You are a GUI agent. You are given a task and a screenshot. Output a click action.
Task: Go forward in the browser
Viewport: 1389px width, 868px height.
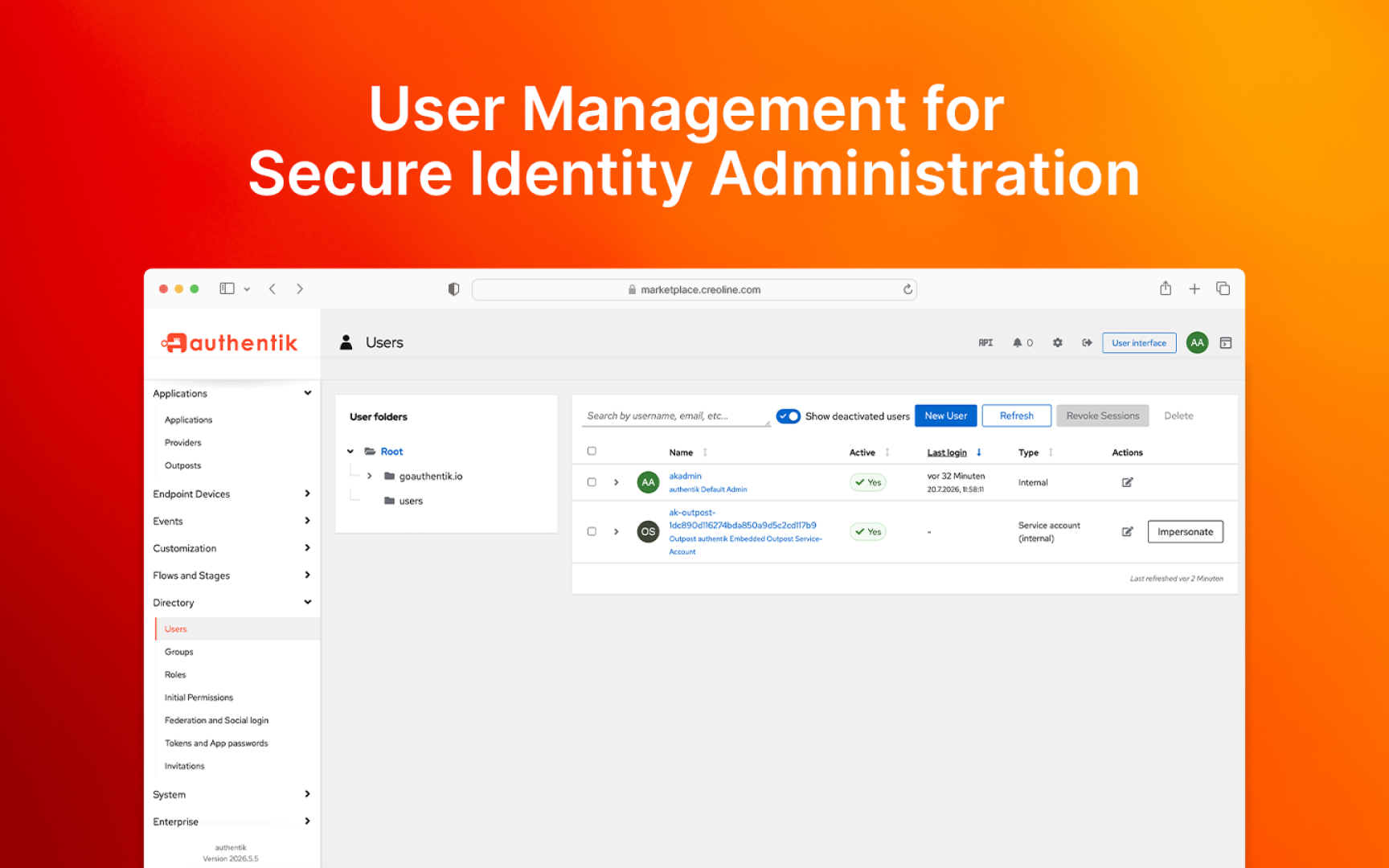(x=300, y=289)
